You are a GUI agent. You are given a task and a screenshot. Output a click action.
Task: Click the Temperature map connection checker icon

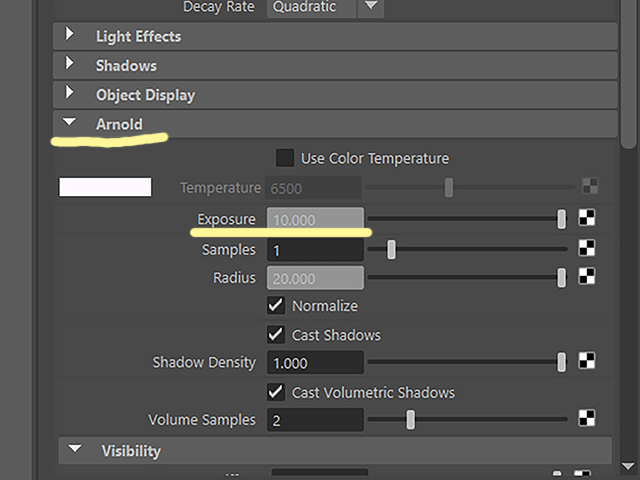coord(590,186)
